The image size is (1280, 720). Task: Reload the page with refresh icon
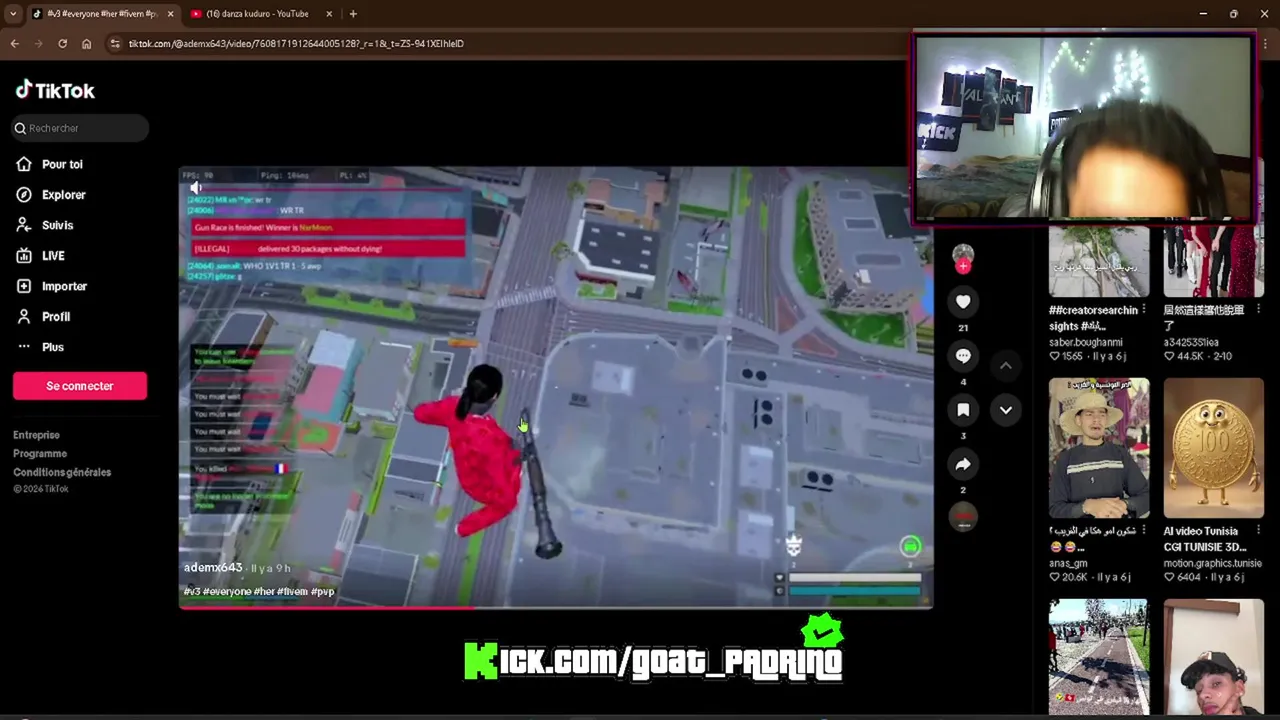62,43
